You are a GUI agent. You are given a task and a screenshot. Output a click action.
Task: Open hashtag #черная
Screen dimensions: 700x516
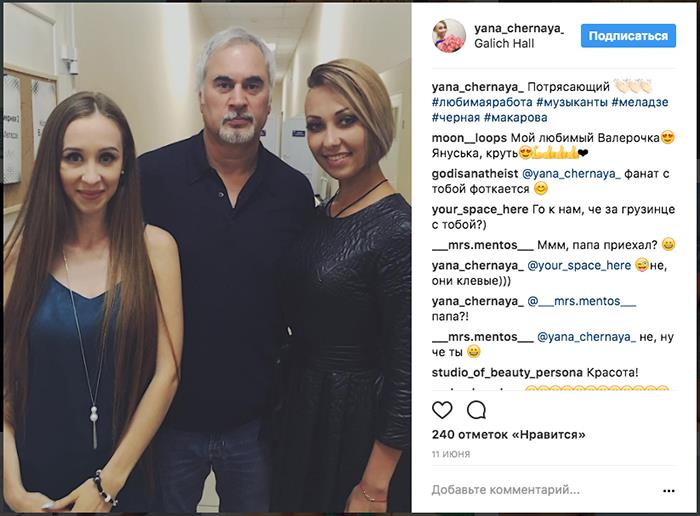click(456, 117)
